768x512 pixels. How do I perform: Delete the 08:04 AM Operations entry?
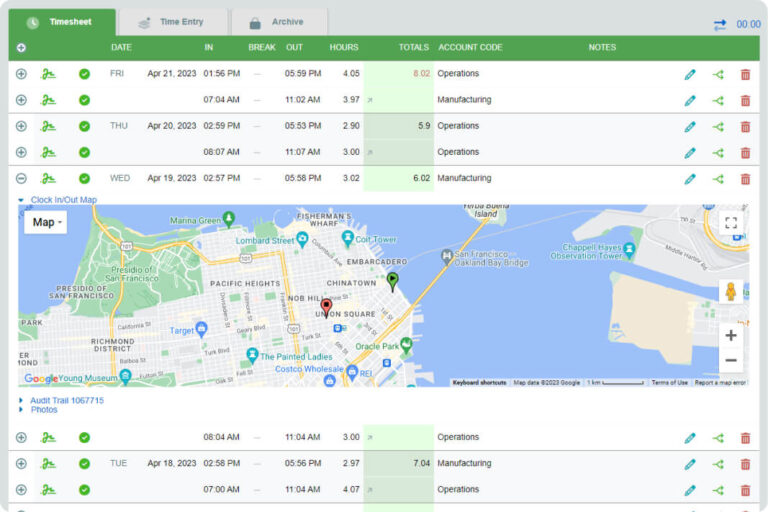click(x=745, y=438)
